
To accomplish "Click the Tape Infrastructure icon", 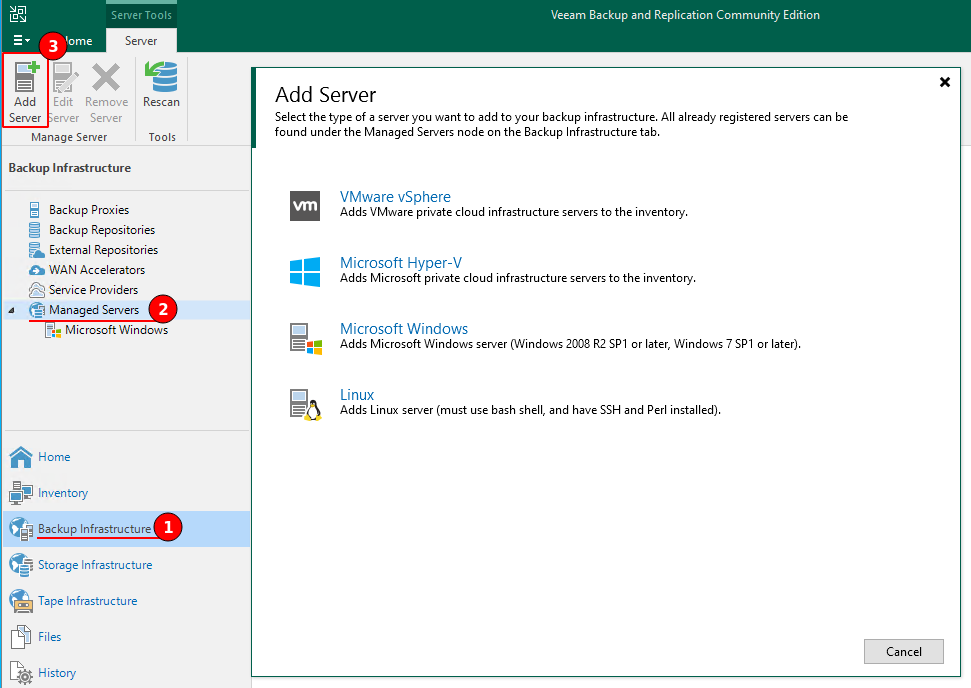I will coord(21,601).
